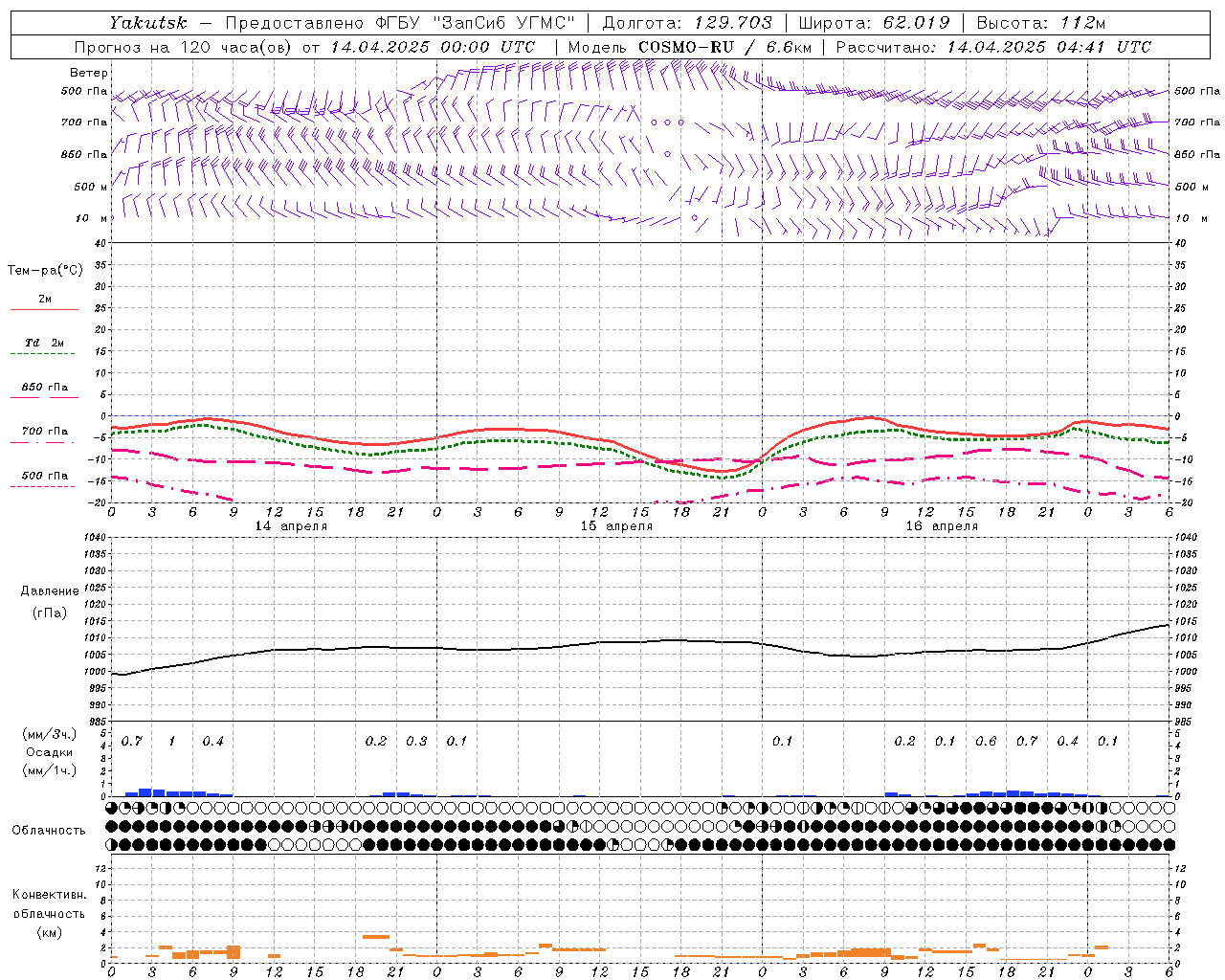Click the '16 апреля' date label
Screen dimensions: 1225x980
point(942,526)
